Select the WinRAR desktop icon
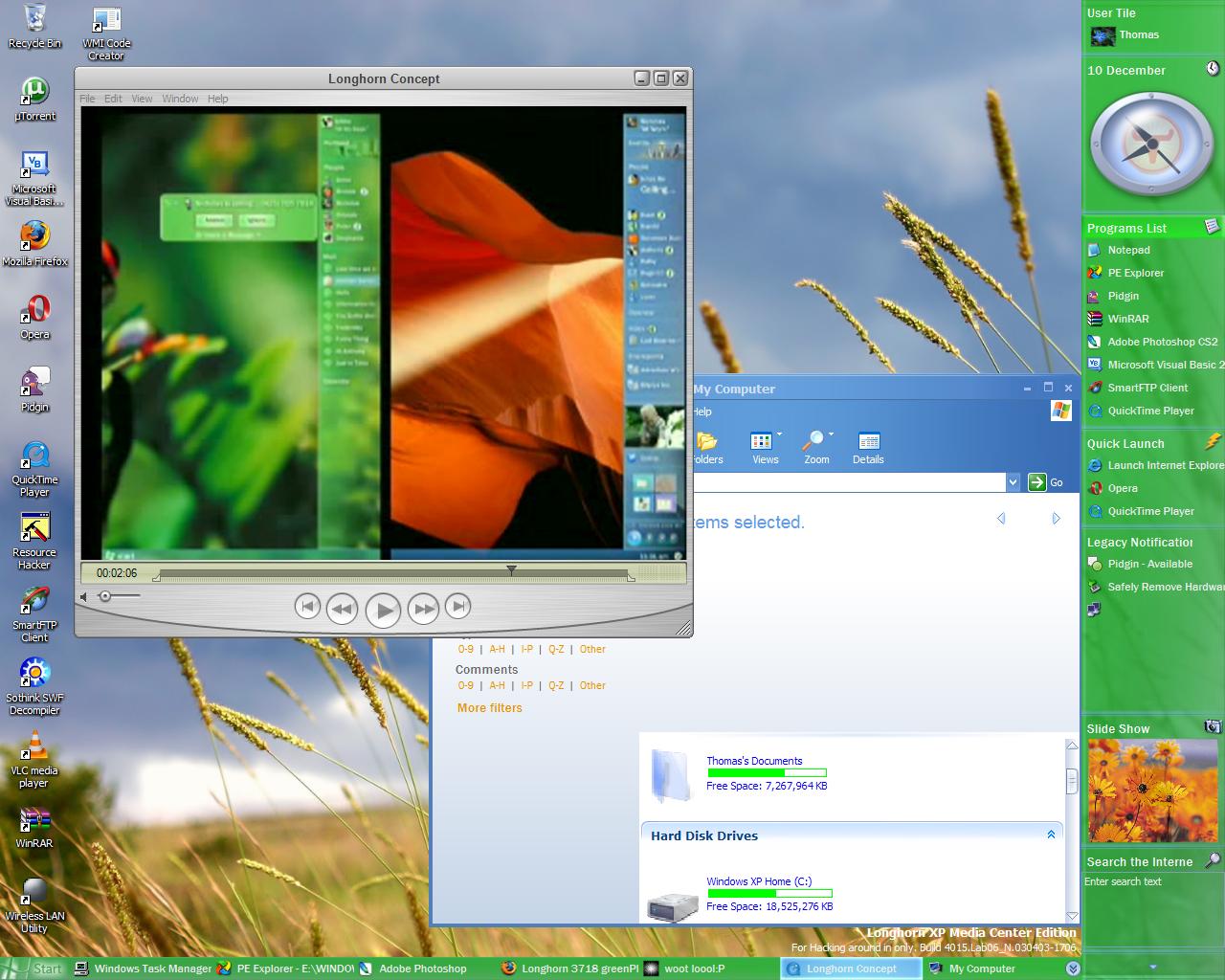The height and width of the screenshot is (980, 1225). point(34,826)
